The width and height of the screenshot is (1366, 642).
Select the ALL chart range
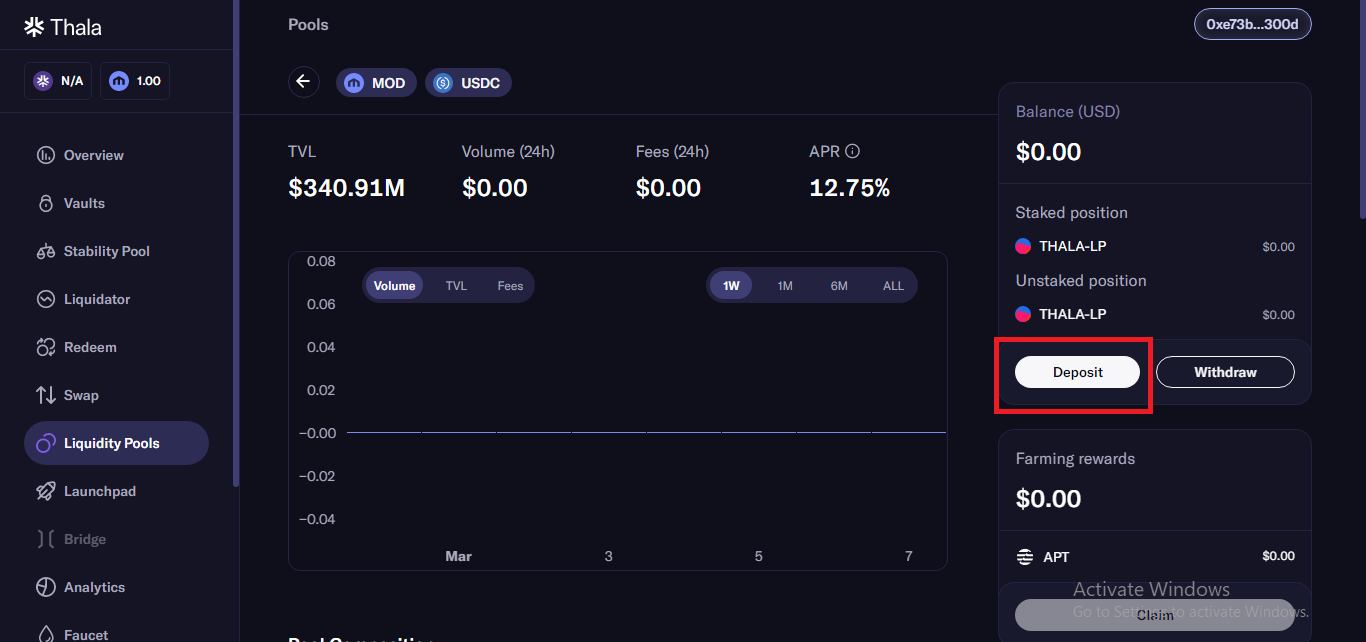click(893, 286)
